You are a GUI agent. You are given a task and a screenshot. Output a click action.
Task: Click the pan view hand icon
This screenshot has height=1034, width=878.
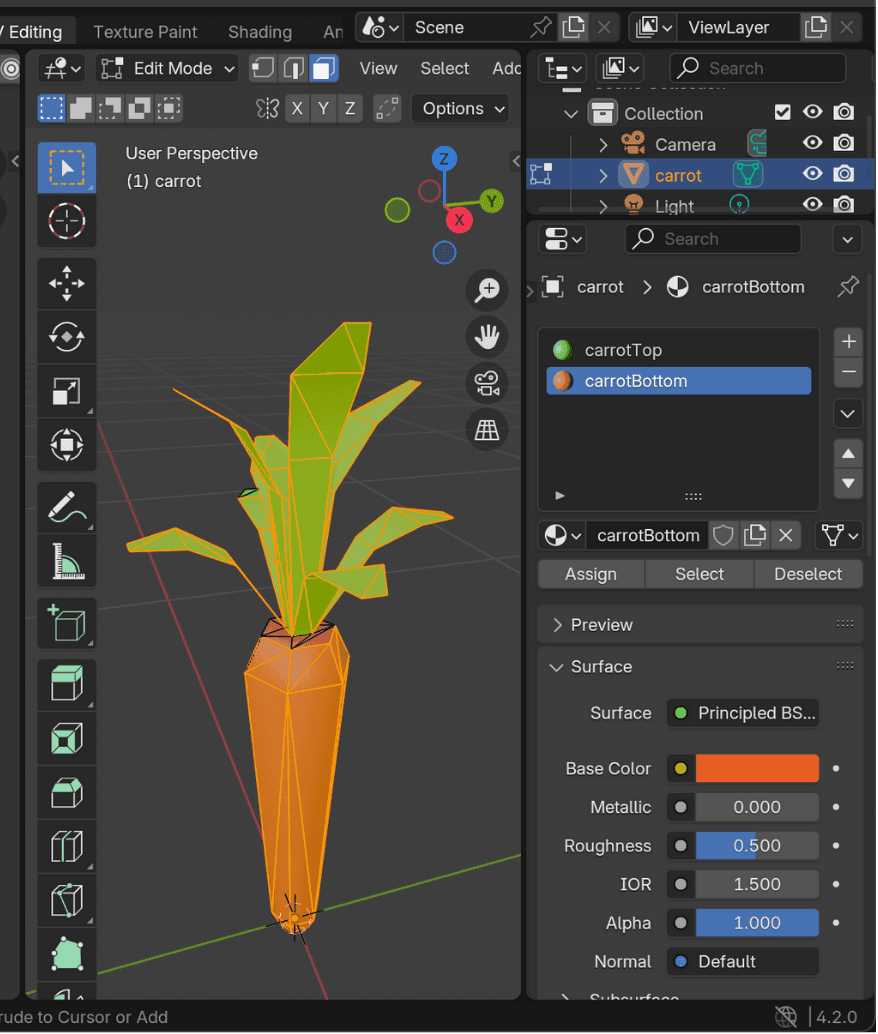click(487, 337)
